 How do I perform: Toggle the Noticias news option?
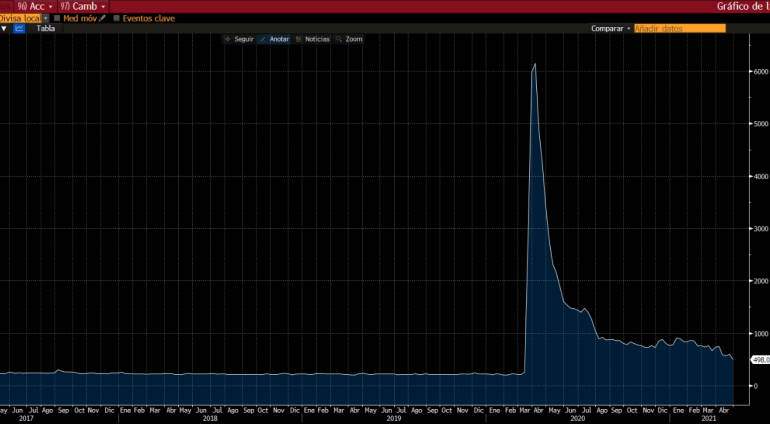313,39
